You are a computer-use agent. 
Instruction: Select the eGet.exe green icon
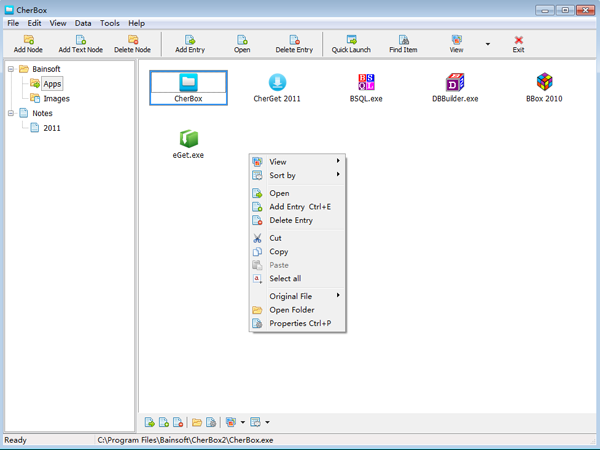(x=189, y=138)
